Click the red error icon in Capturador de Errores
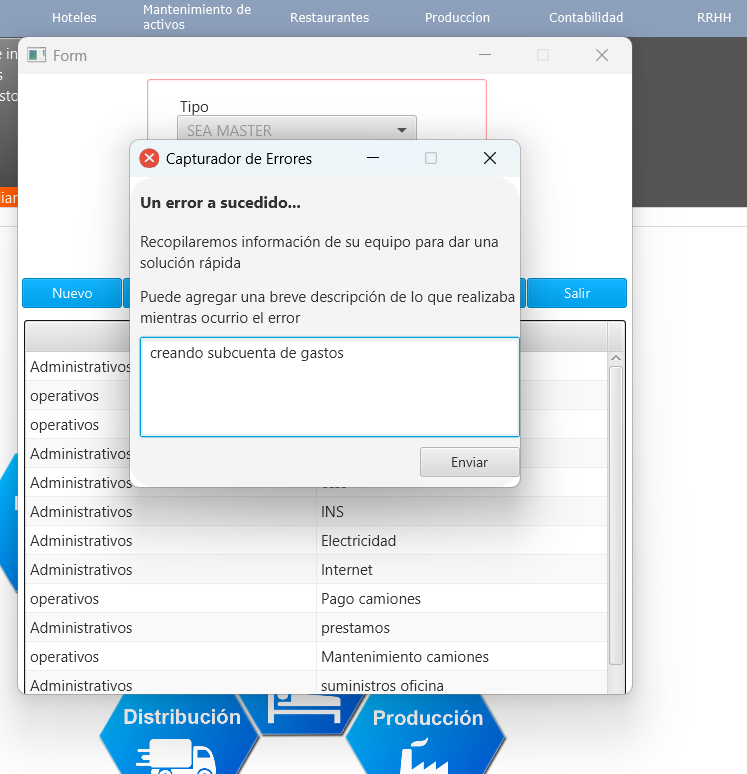 click(x=149, y=158)
